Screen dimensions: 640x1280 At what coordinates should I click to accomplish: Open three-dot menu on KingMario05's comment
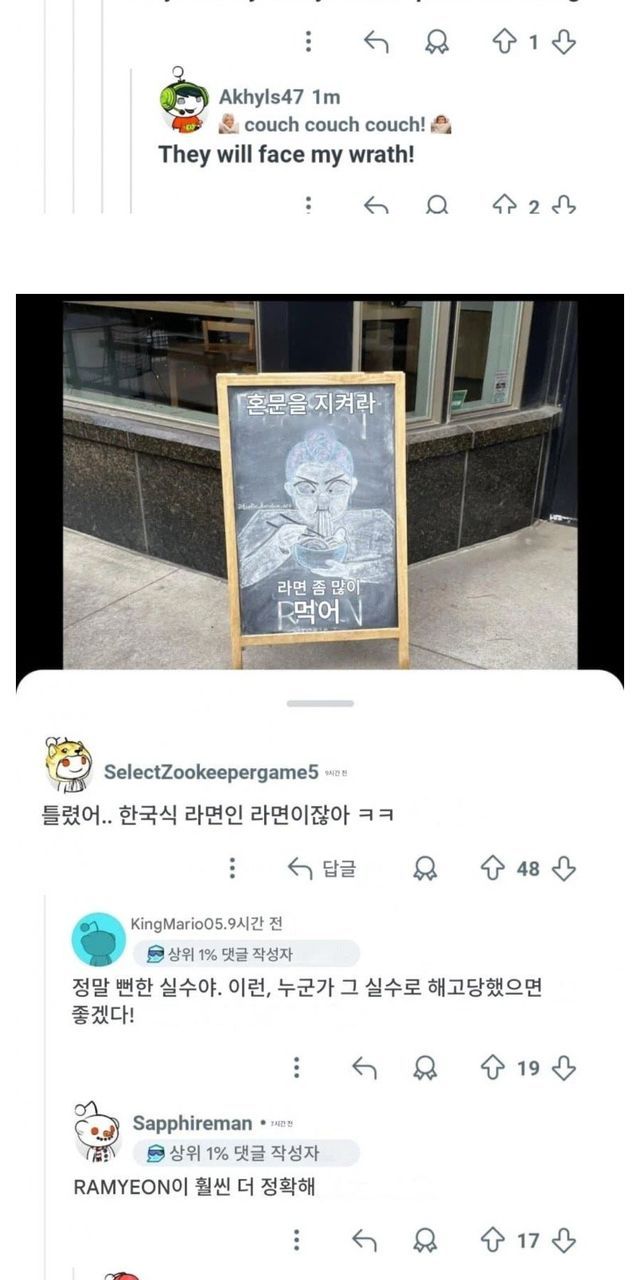click(x=296, y=1068)
